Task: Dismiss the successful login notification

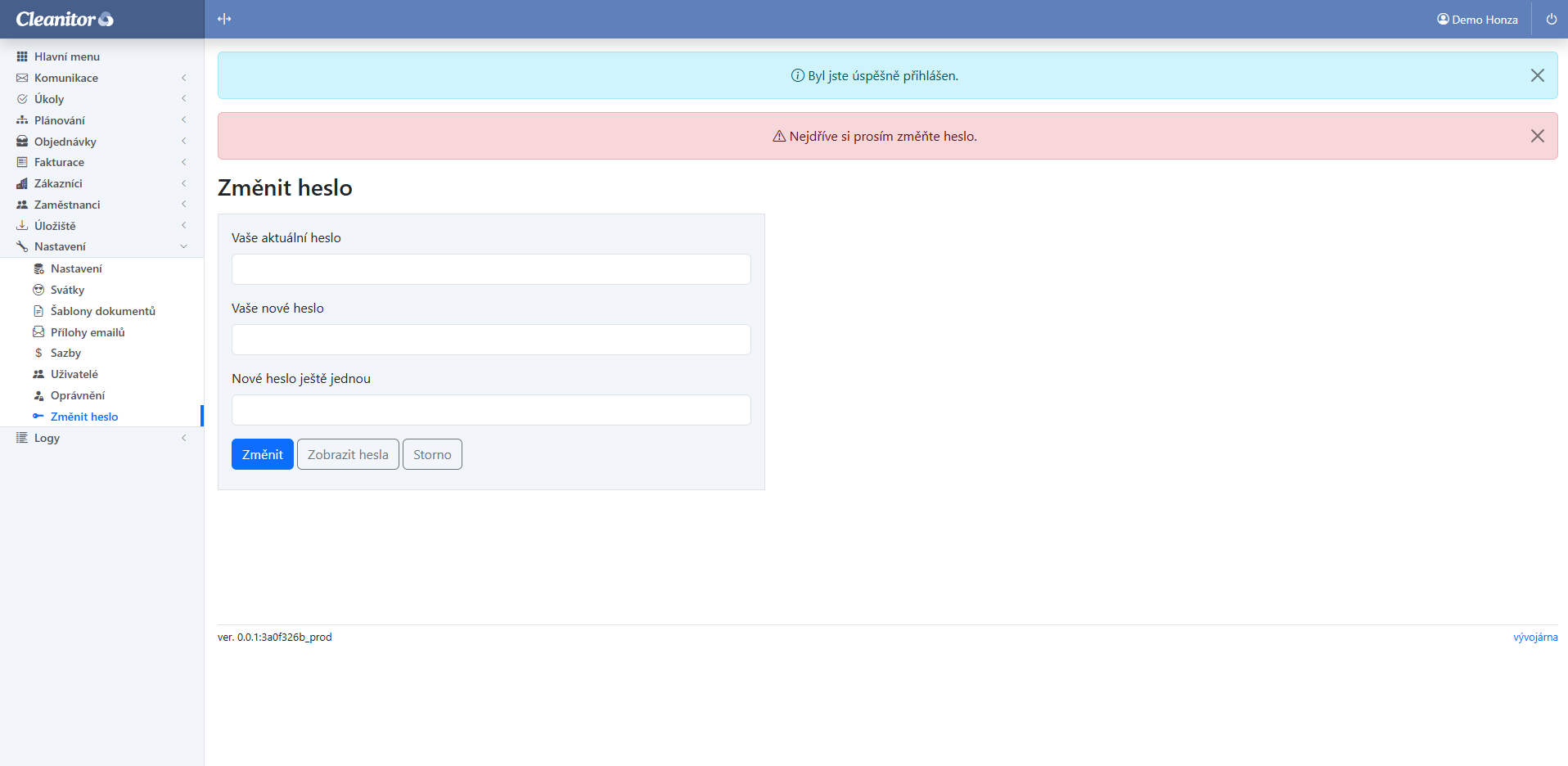Action: 1537,75
